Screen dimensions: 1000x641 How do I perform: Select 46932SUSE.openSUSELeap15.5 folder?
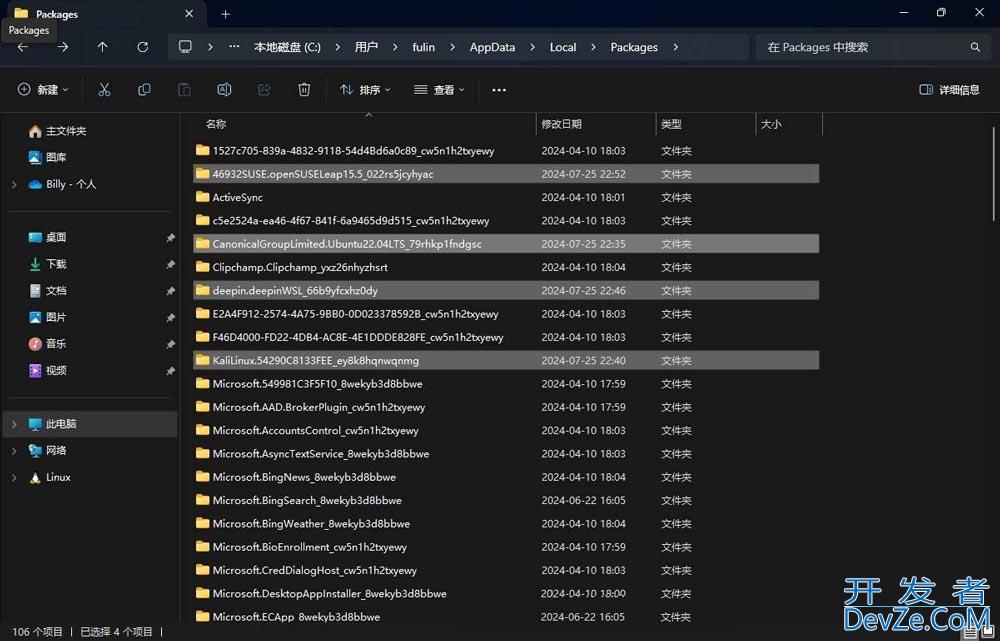(x=506, y=174)
